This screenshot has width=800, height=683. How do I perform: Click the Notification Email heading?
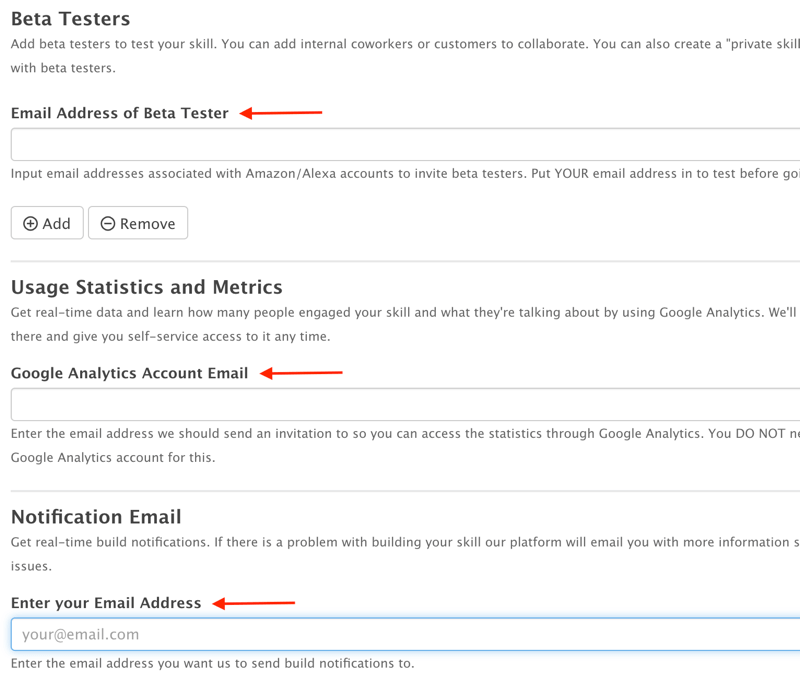click(x=96, y=517)
